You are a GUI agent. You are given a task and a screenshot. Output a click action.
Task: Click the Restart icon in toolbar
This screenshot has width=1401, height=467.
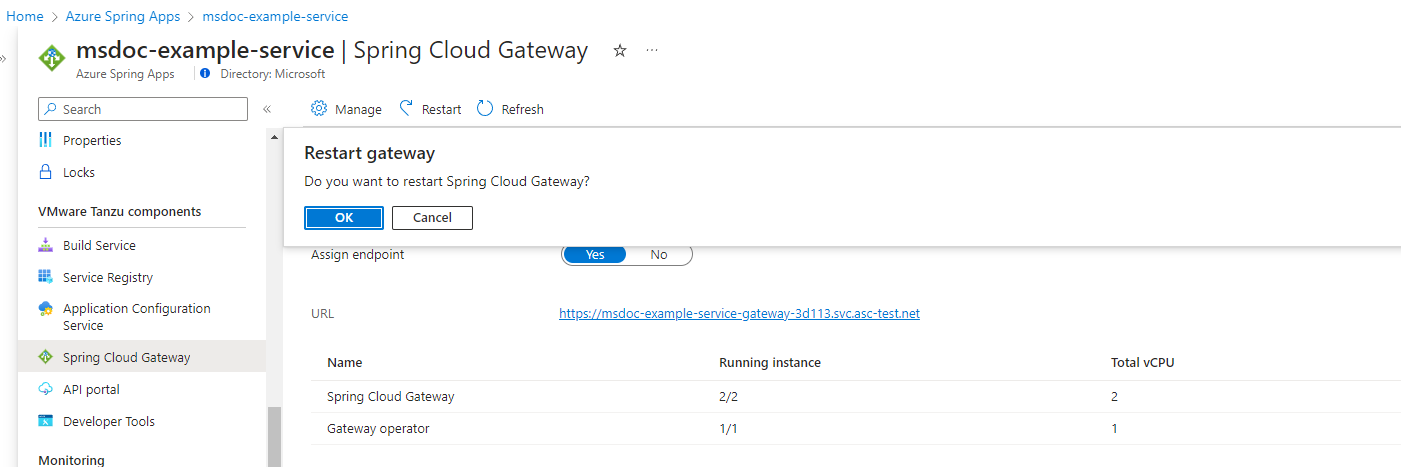coord(406,109)
